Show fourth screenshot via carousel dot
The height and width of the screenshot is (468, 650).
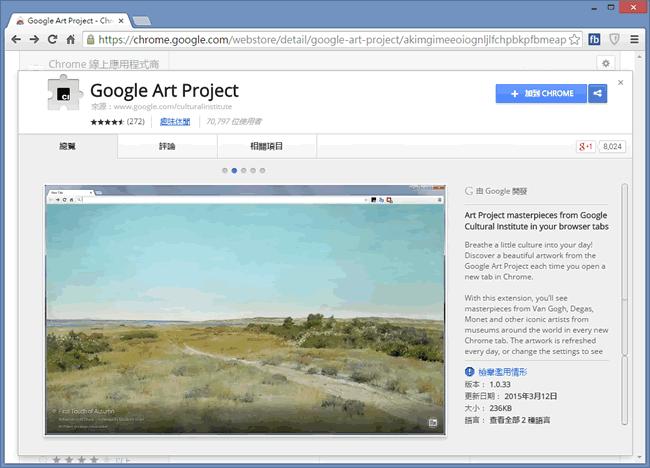pos(253,170)
